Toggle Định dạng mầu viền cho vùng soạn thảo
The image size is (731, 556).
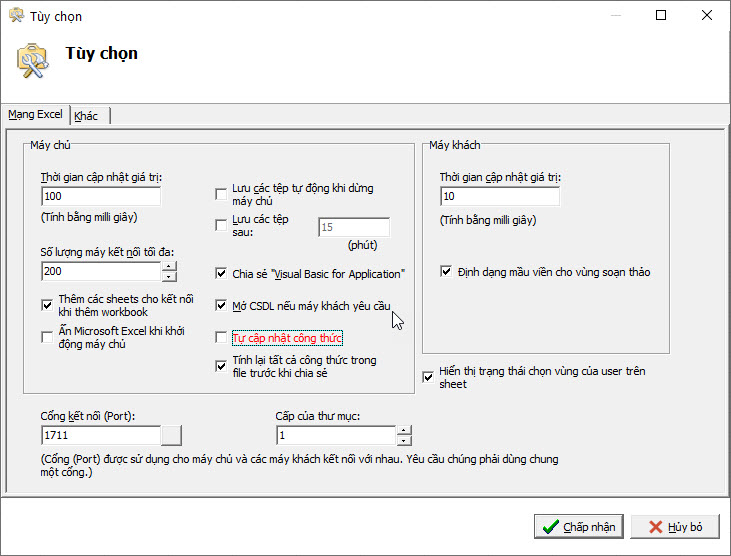tap(446, 271)
